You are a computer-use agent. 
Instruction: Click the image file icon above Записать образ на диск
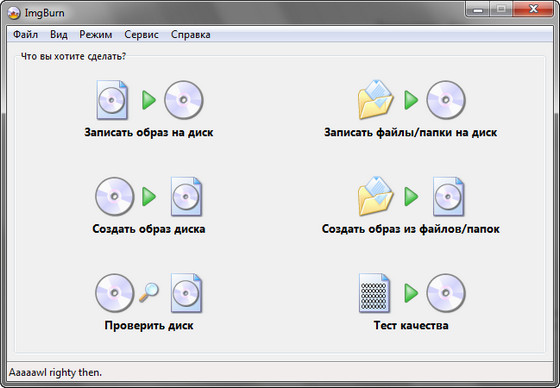112,100
